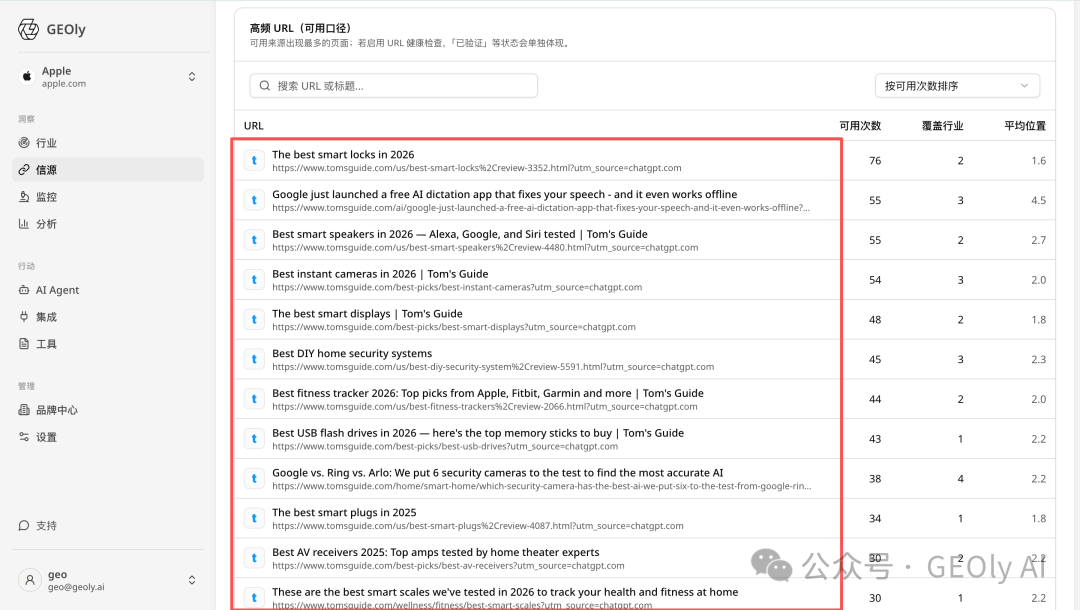Open 设置 page
The height and width of the screenshot is (610, 1080).
[108, 437]
